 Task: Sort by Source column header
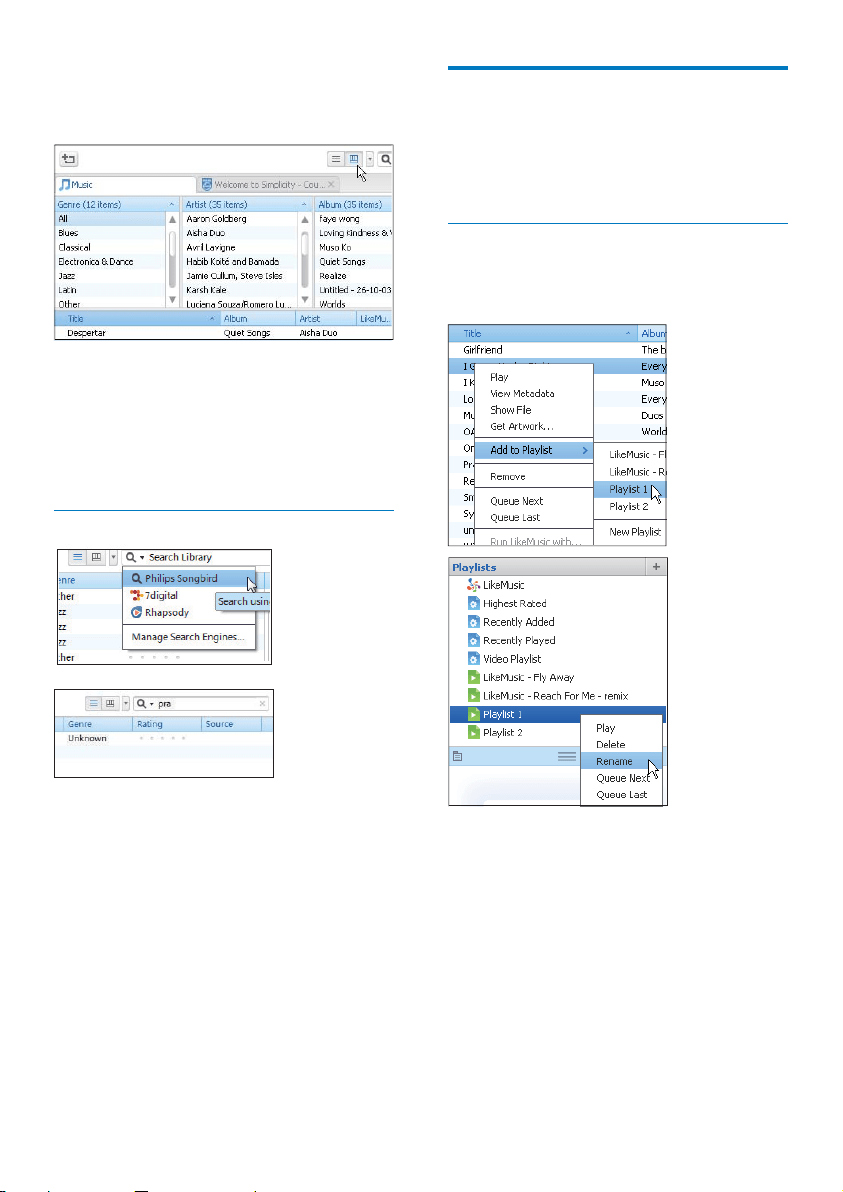click(231, 724)
